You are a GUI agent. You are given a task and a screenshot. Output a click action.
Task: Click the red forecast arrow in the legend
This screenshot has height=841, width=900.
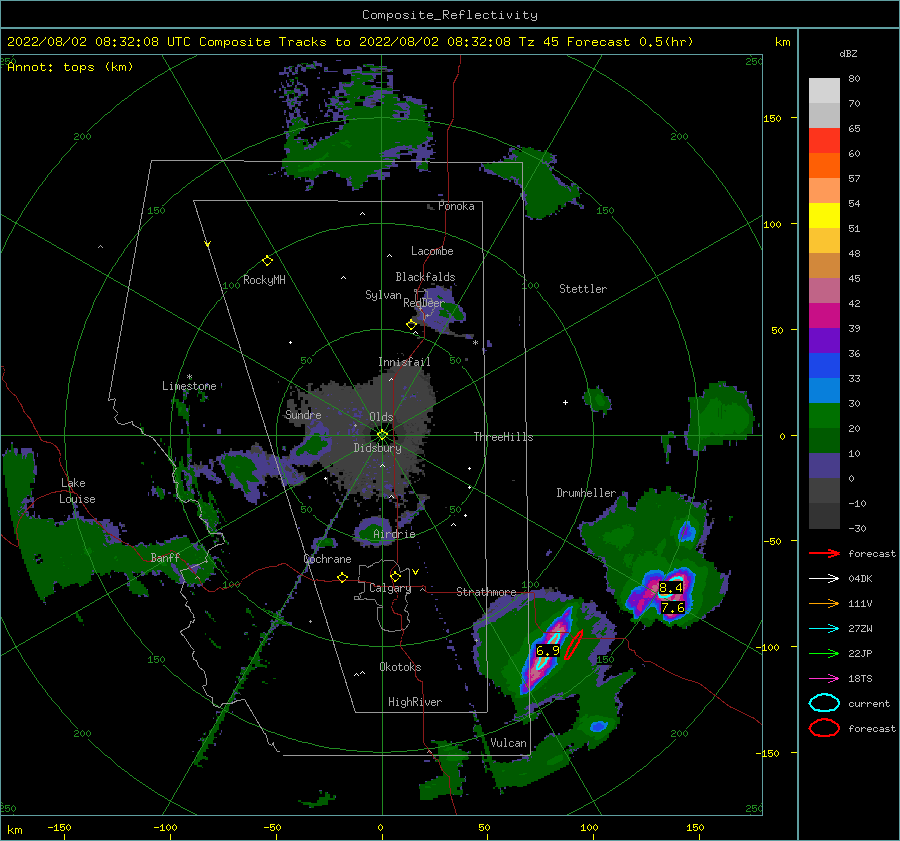824,553
